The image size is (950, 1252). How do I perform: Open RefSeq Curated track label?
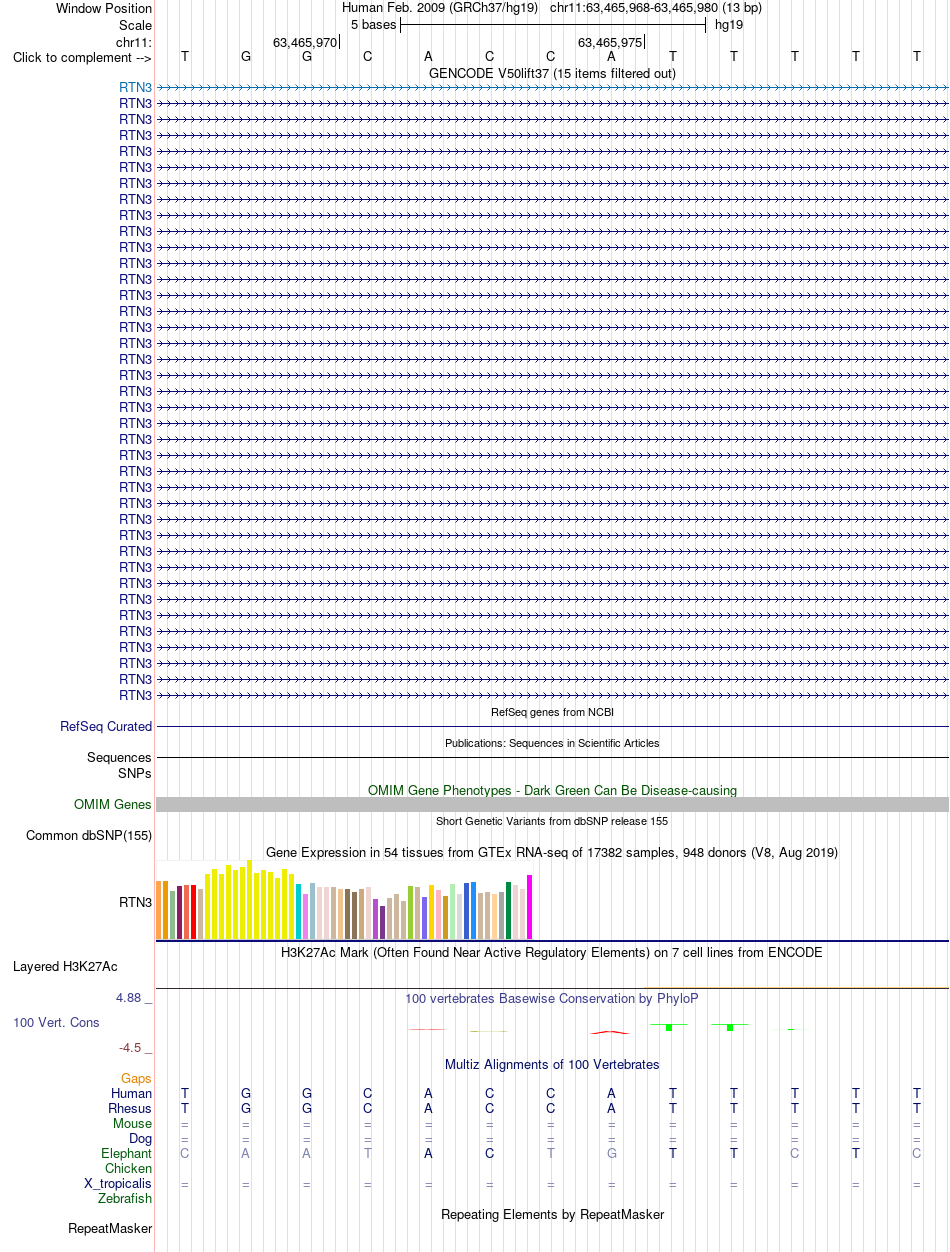(x=106, y=727)
